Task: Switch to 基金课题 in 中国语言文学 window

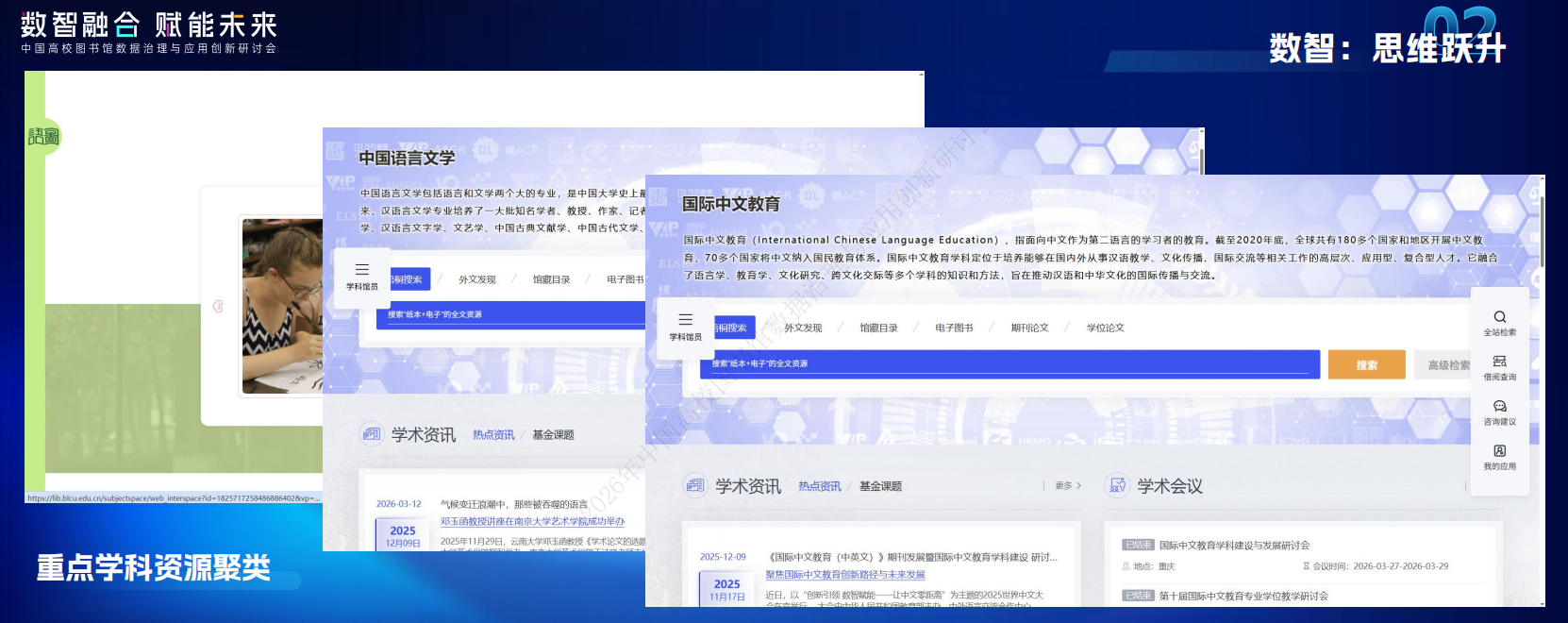Action: coord(553,435)
